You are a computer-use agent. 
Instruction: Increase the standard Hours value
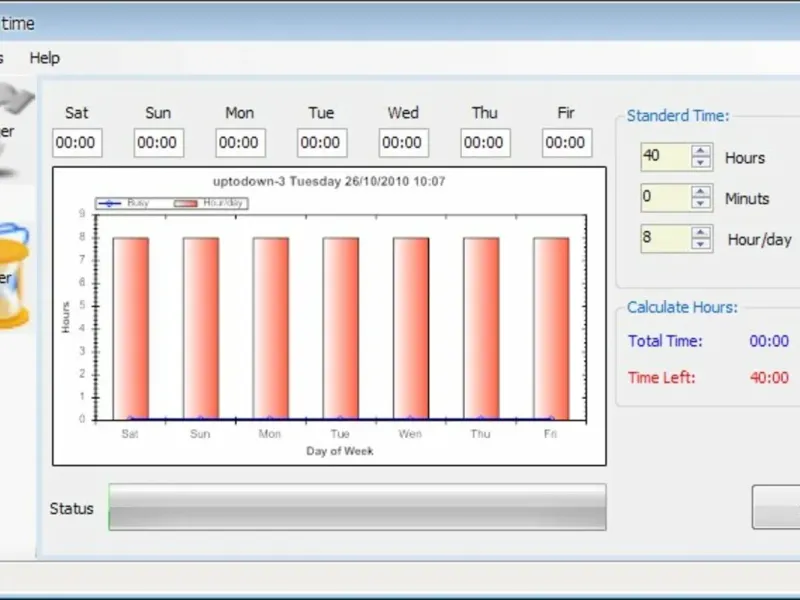pyautogui.click(x=701, y=151)
